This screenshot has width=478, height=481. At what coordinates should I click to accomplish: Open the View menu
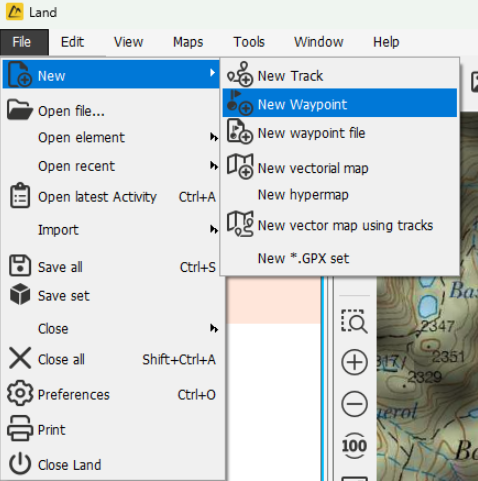(x=128, y=42)
